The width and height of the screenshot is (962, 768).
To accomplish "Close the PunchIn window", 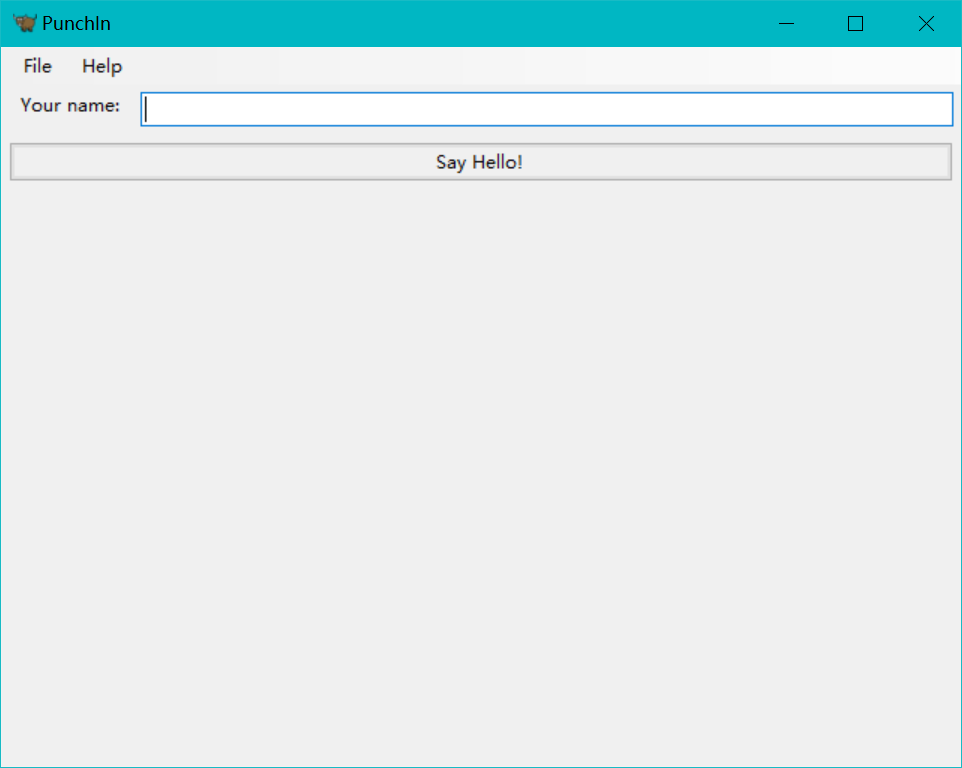I will click(926, 24).
